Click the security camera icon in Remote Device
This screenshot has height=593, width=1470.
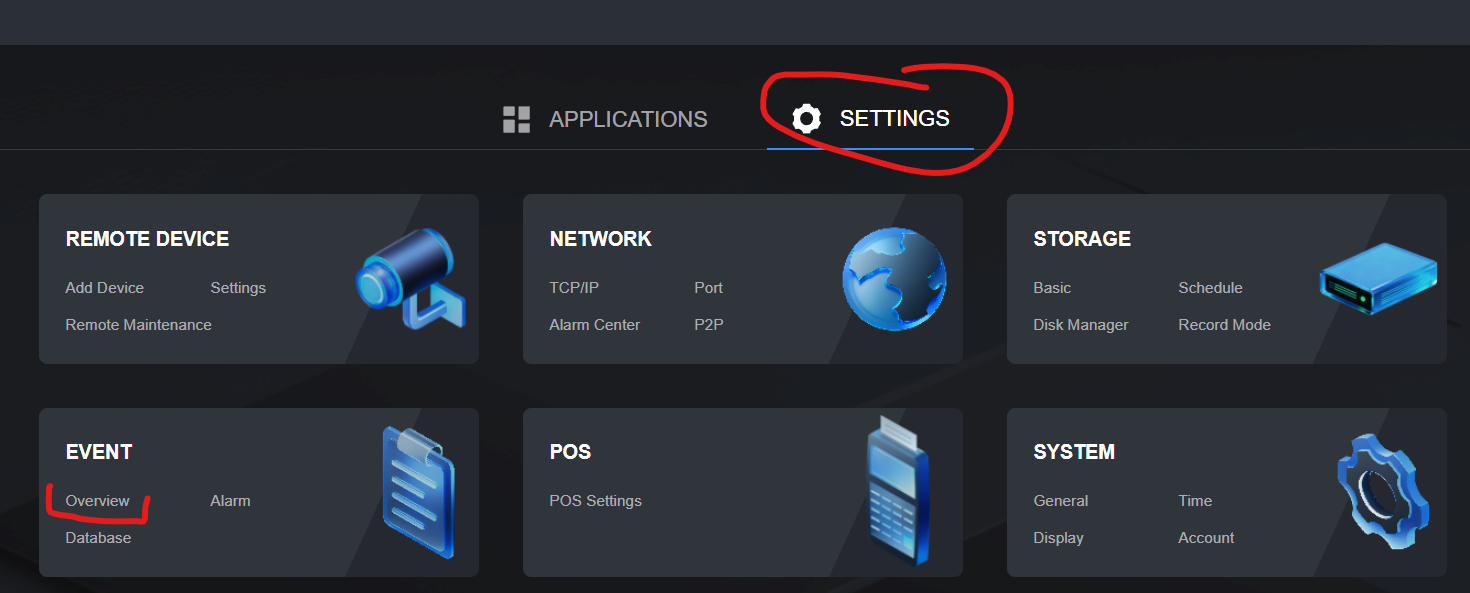[405, 277]
